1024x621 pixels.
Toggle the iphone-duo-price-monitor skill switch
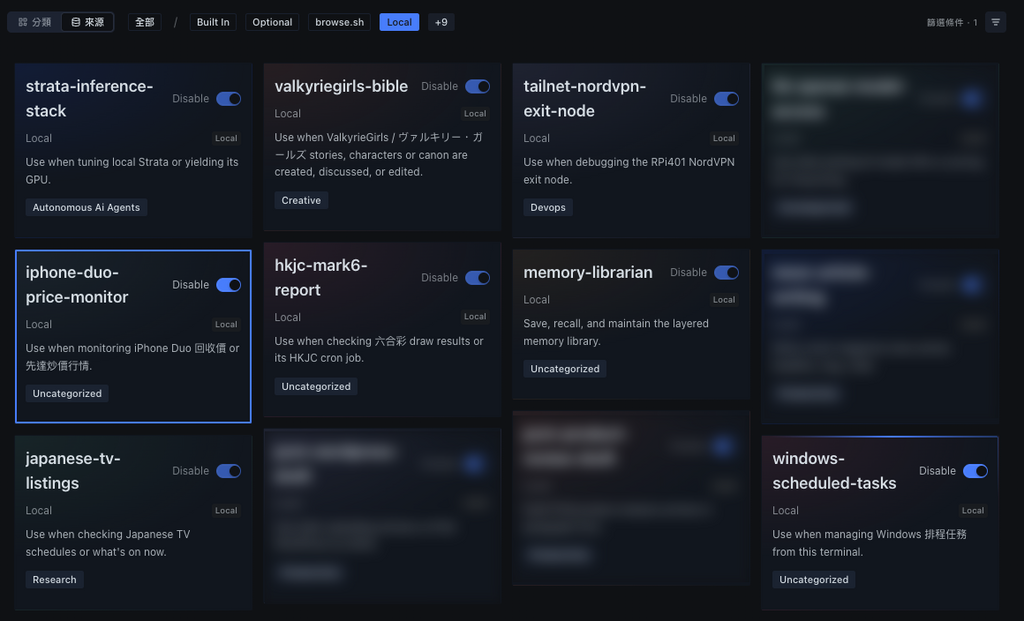pos(229,285)
